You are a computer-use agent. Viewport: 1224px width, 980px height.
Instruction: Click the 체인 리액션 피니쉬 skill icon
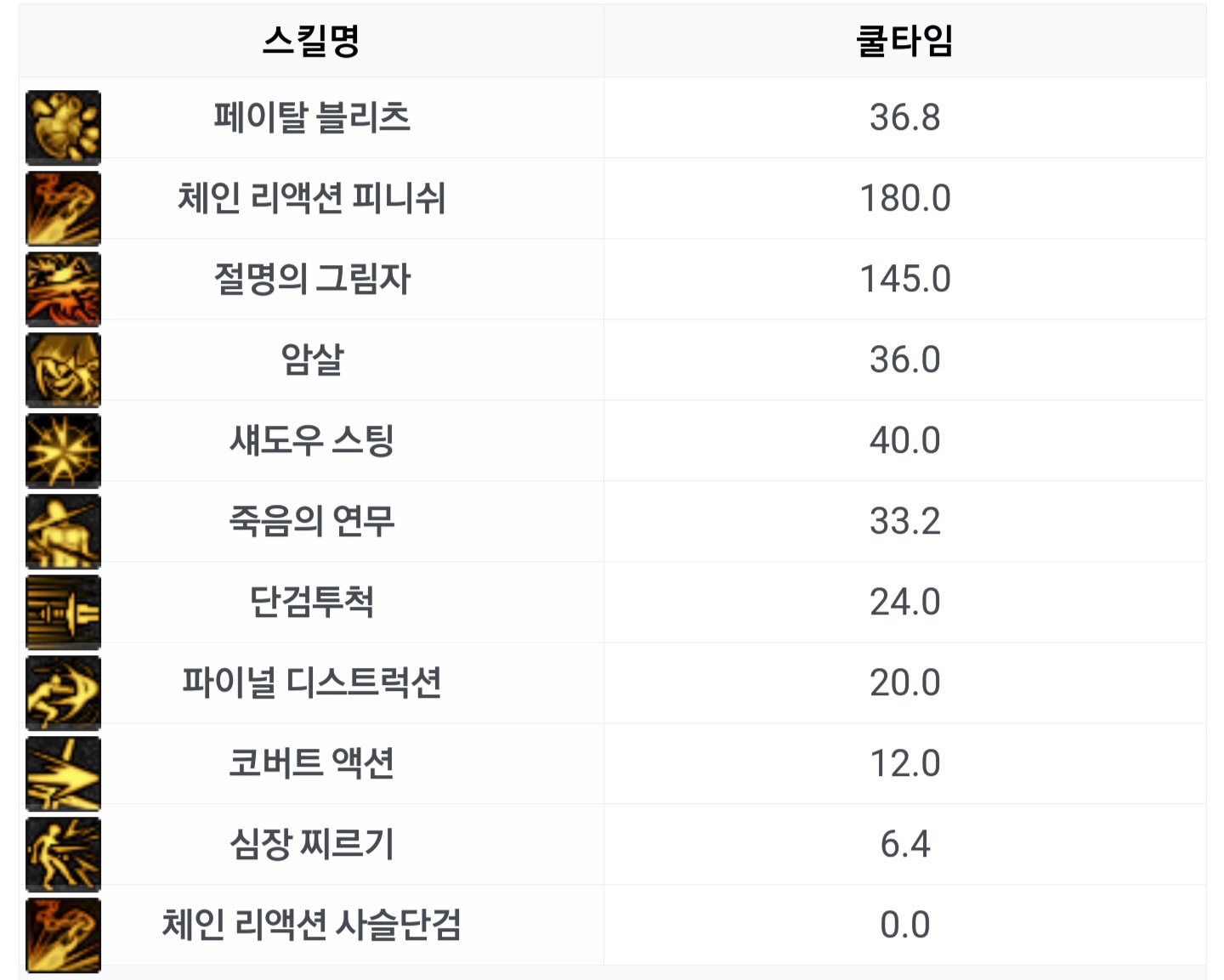(x=63, y=208)
